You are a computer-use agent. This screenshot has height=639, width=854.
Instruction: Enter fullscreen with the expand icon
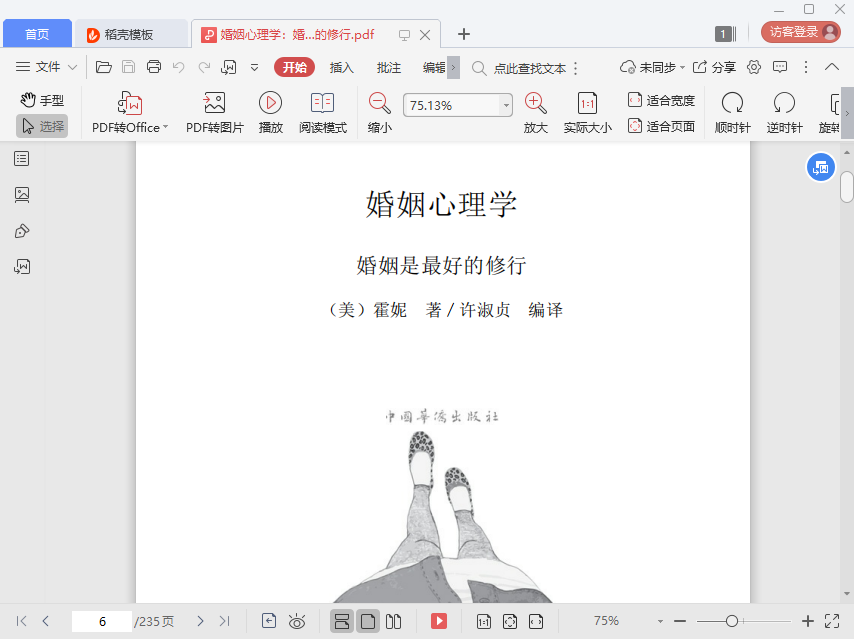click(832, 621)
